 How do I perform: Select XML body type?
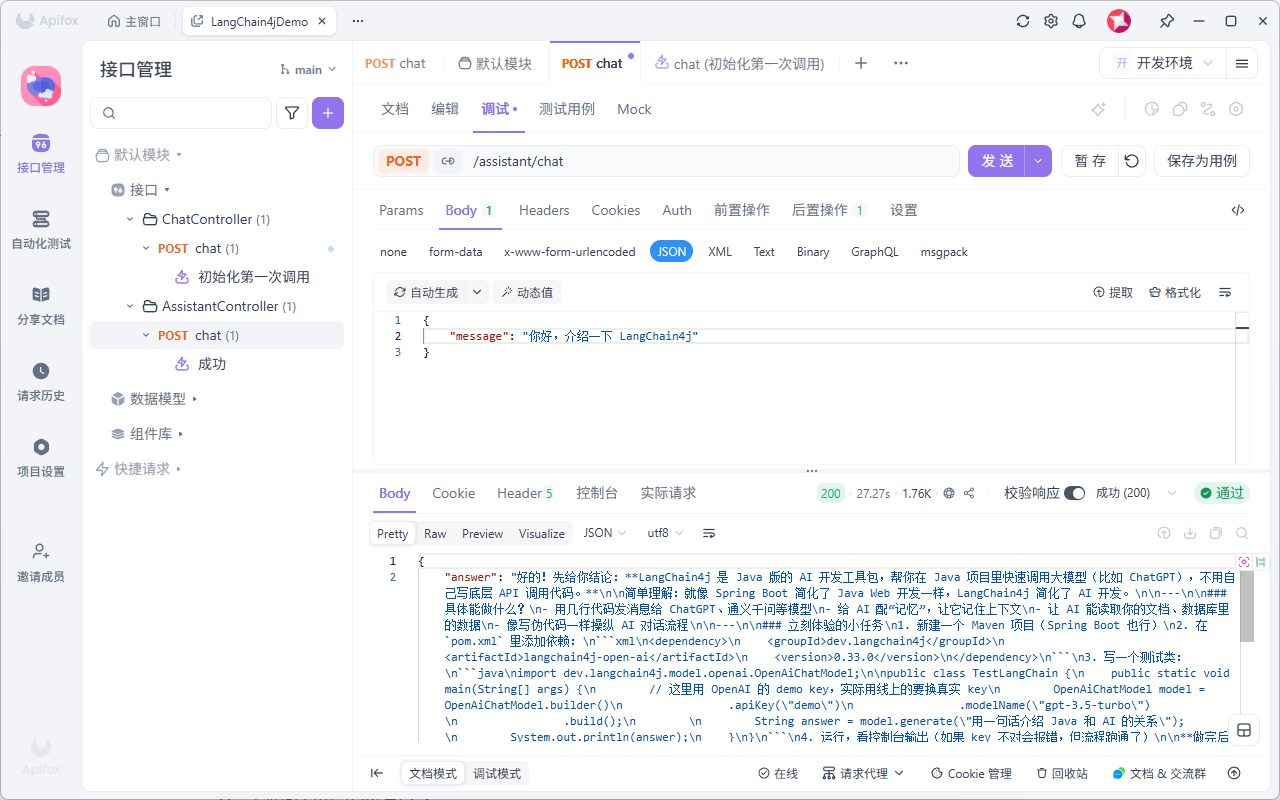[x=720, y=252]
